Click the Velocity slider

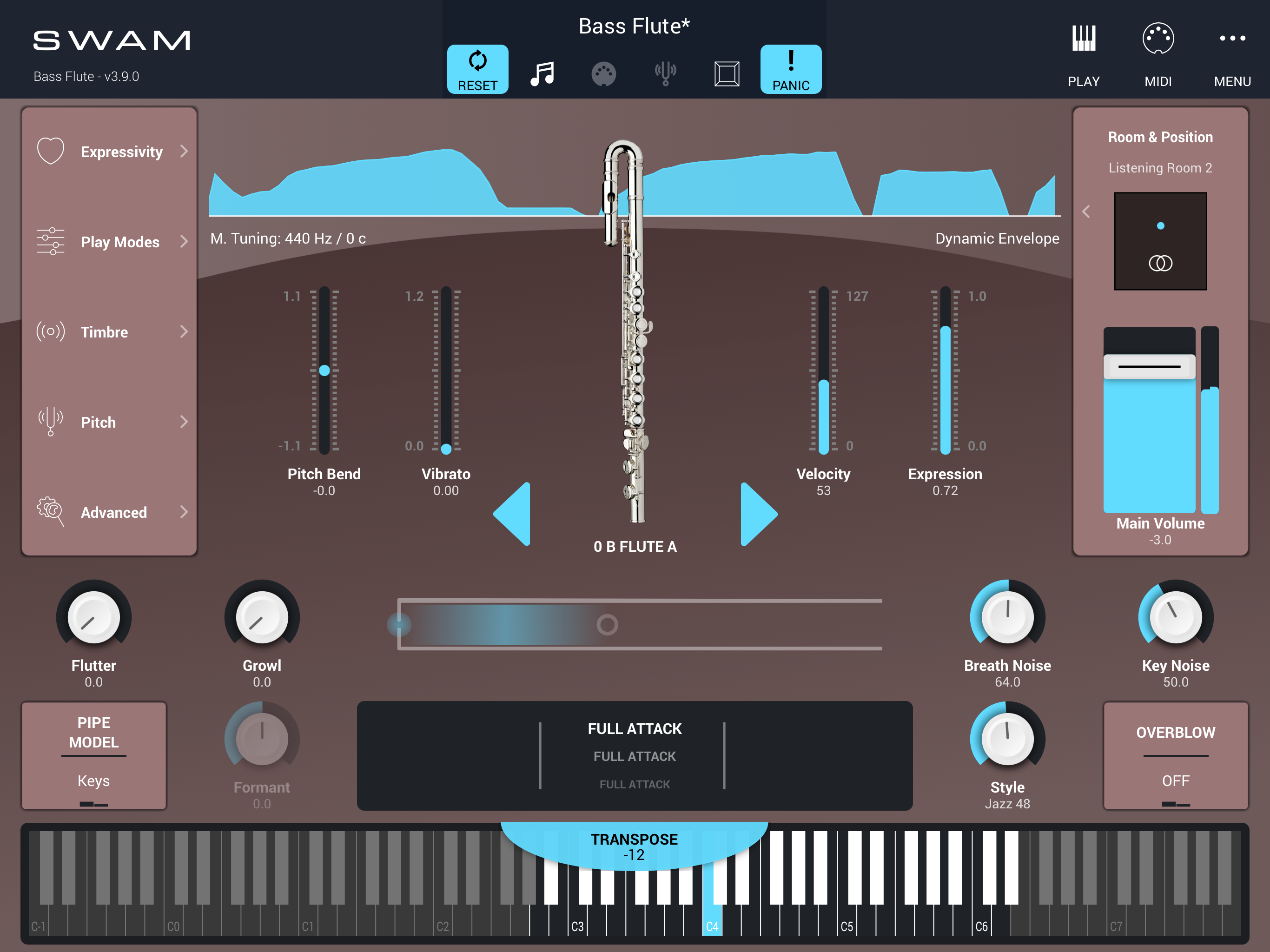(823, 370)
